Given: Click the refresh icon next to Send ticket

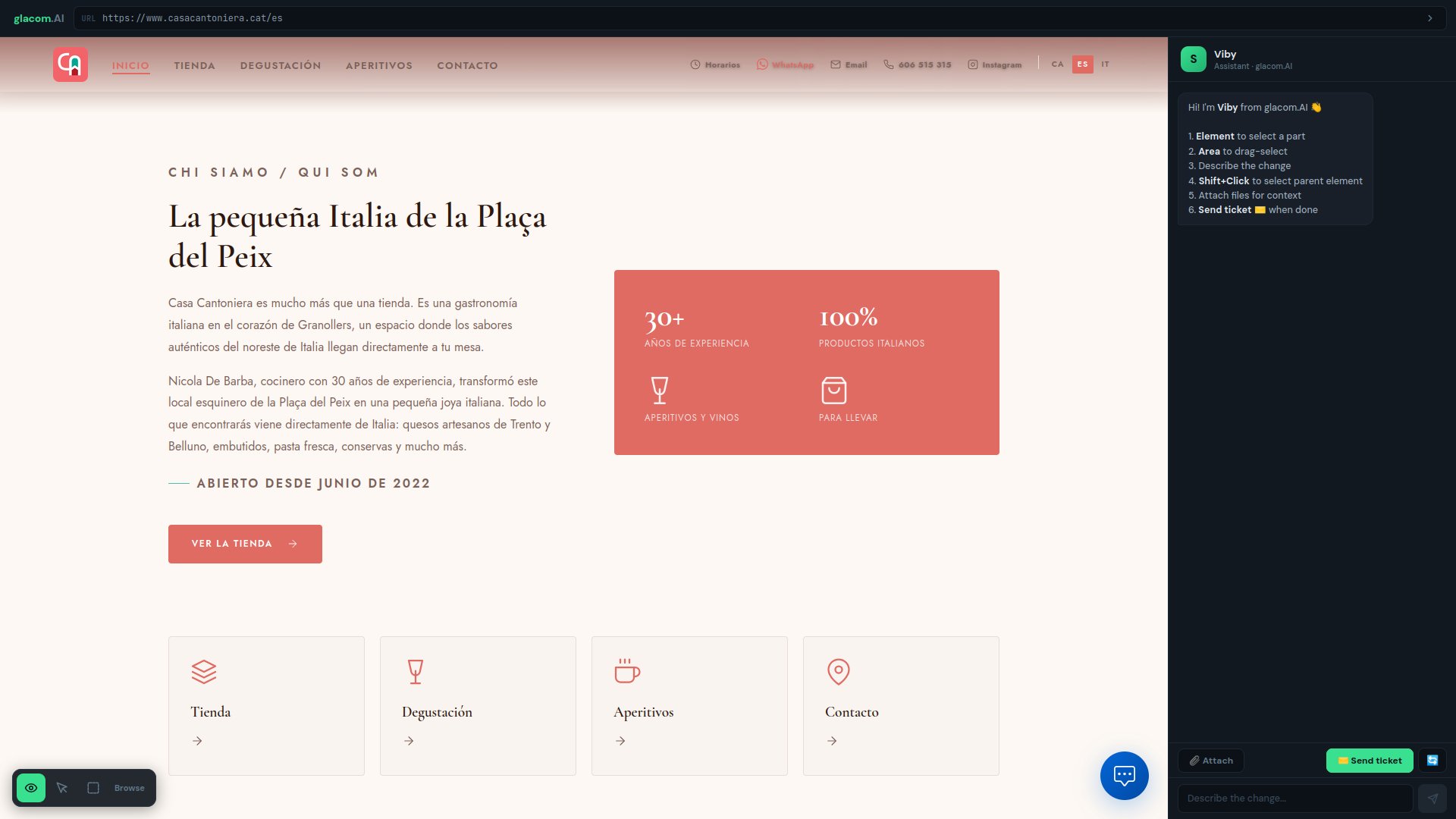Looking at the screenshot, I should point(1432,761).
